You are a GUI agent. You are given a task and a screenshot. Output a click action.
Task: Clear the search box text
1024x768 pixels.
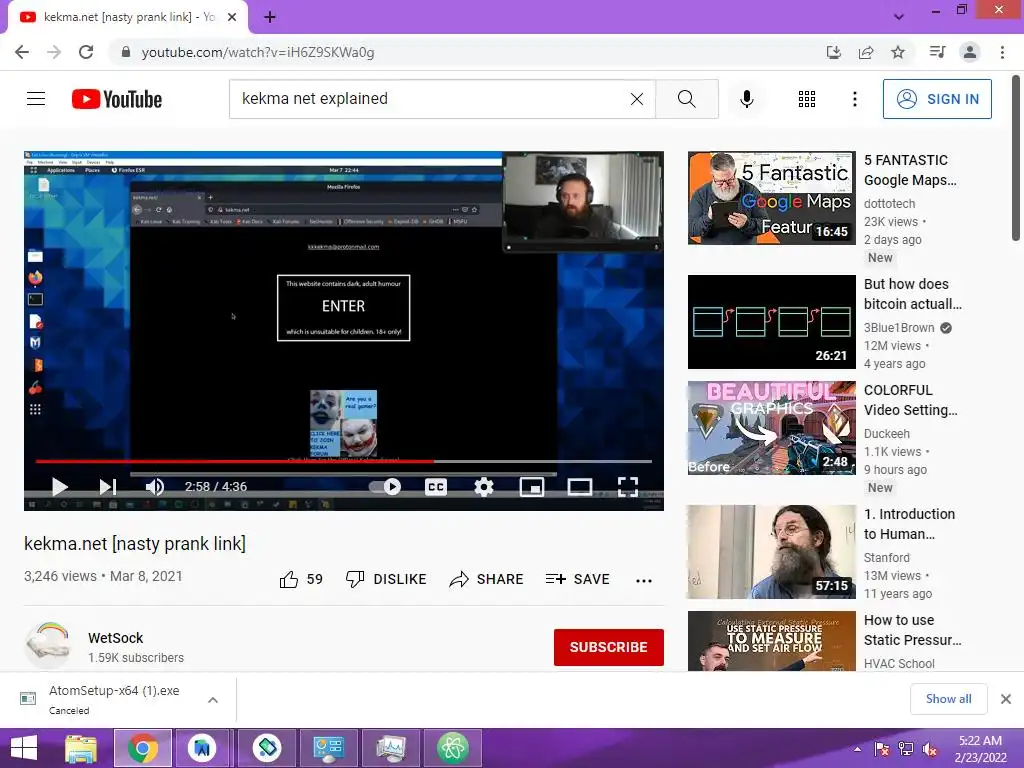tap(637, 99)
